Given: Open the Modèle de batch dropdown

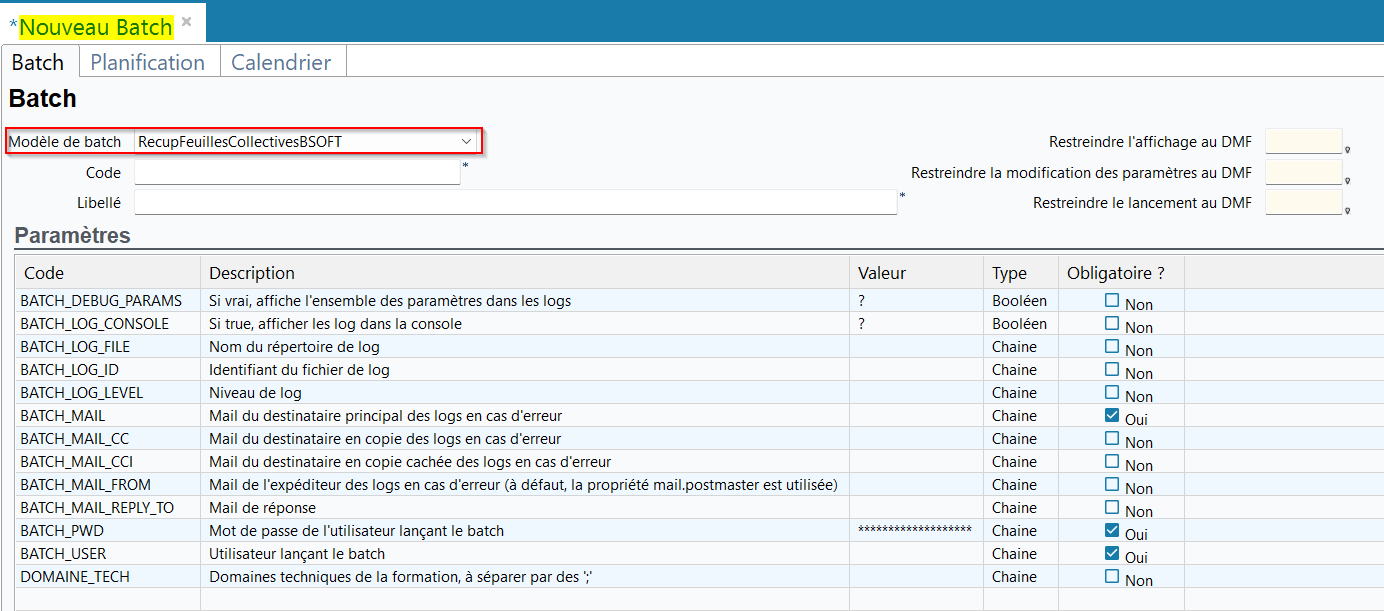Looking at the screenshot, I should pos(466,142).
